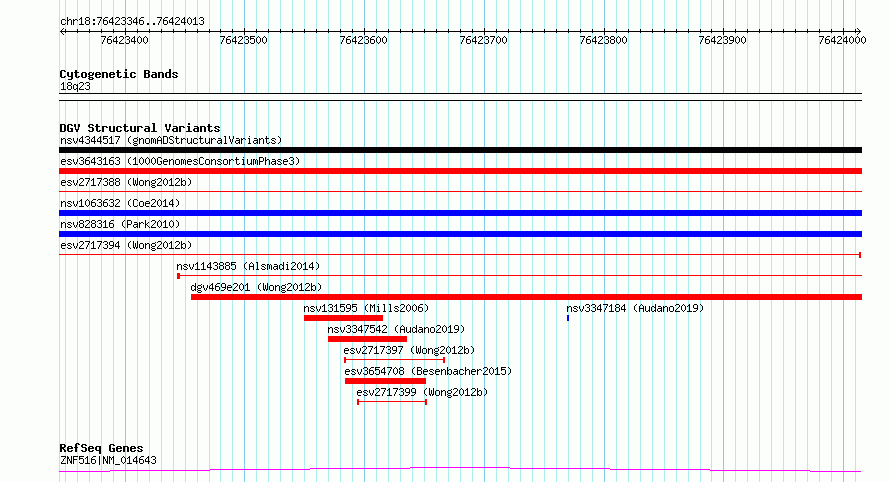Select the ZNF516|NM_014643 gene label

point(108,460)
